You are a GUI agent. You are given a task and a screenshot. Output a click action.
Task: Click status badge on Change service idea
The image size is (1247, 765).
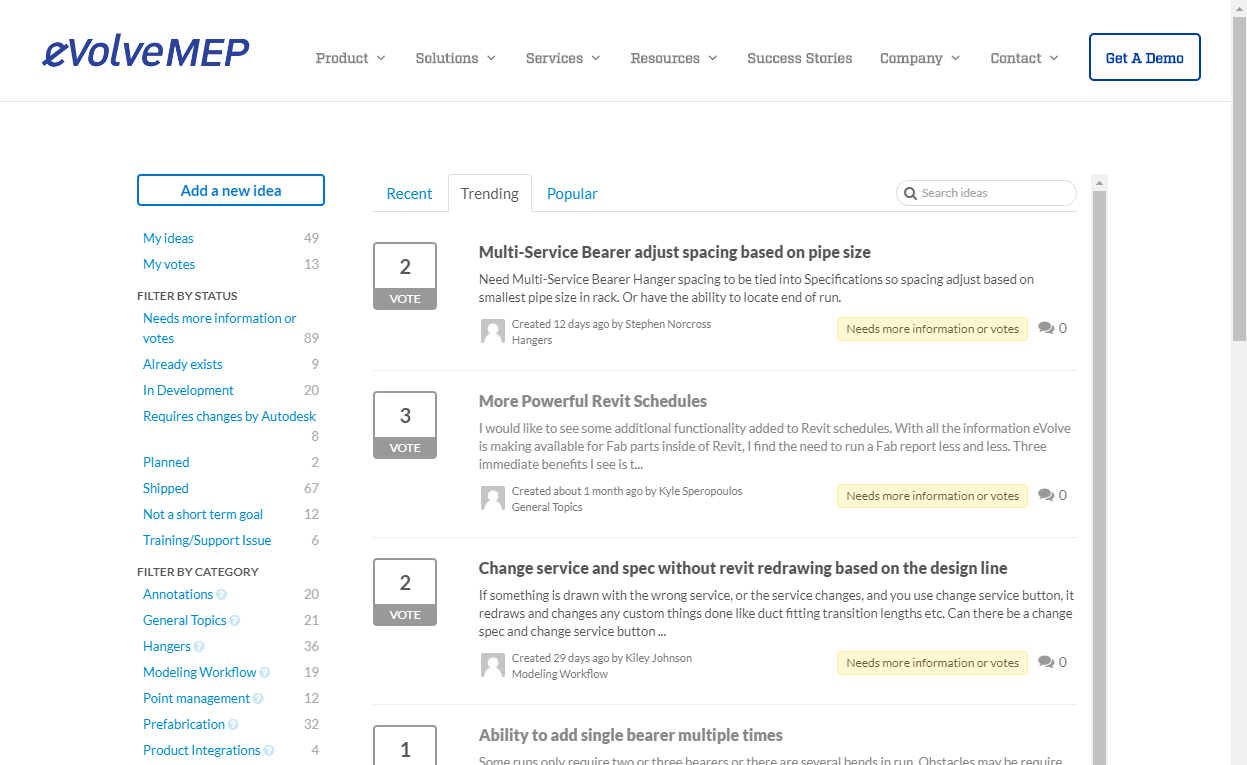(x=932, y=663)
